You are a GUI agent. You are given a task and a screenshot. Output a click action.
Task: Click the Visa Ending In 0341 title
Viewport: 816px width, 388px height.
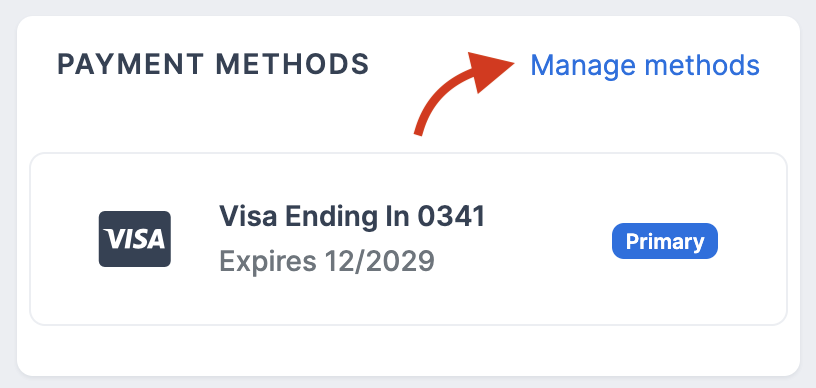click(352, 216)
